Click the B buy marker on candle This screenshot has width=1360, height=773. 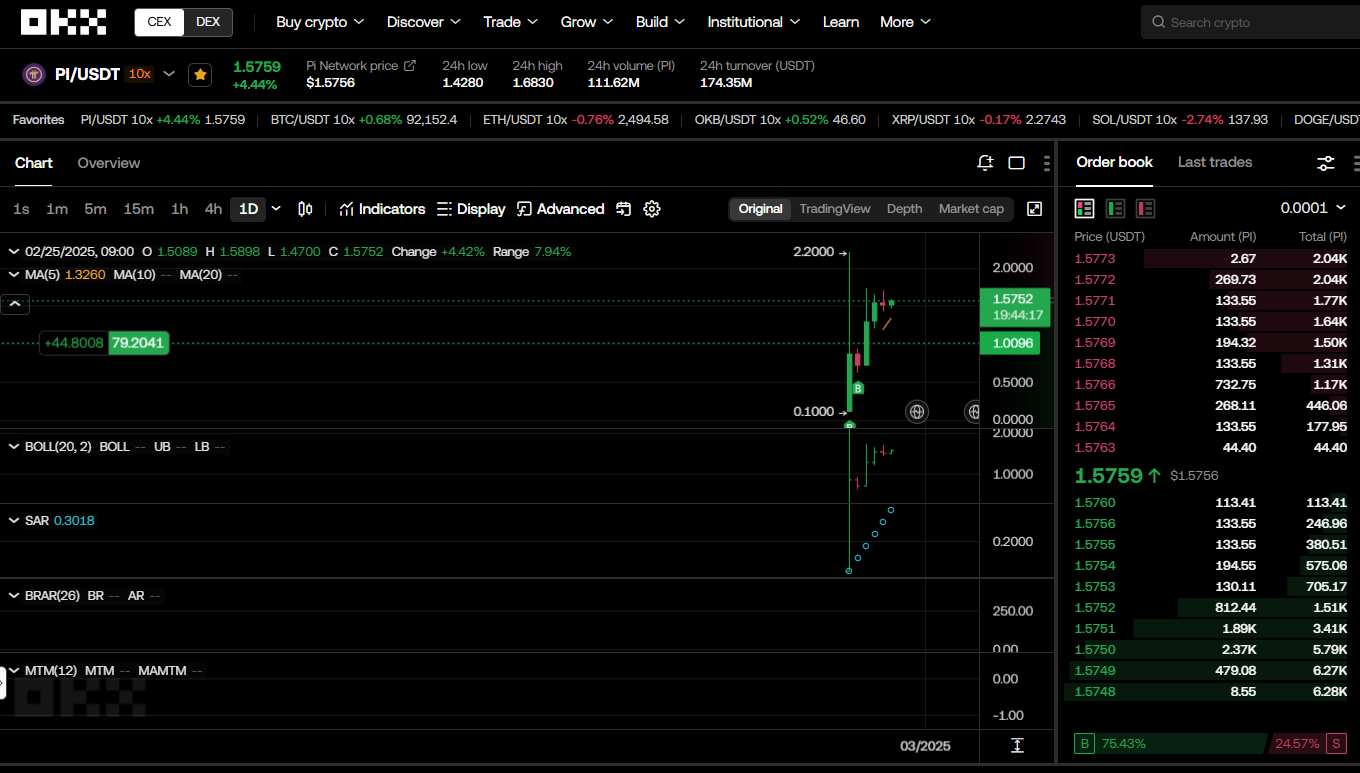(858, 388)
